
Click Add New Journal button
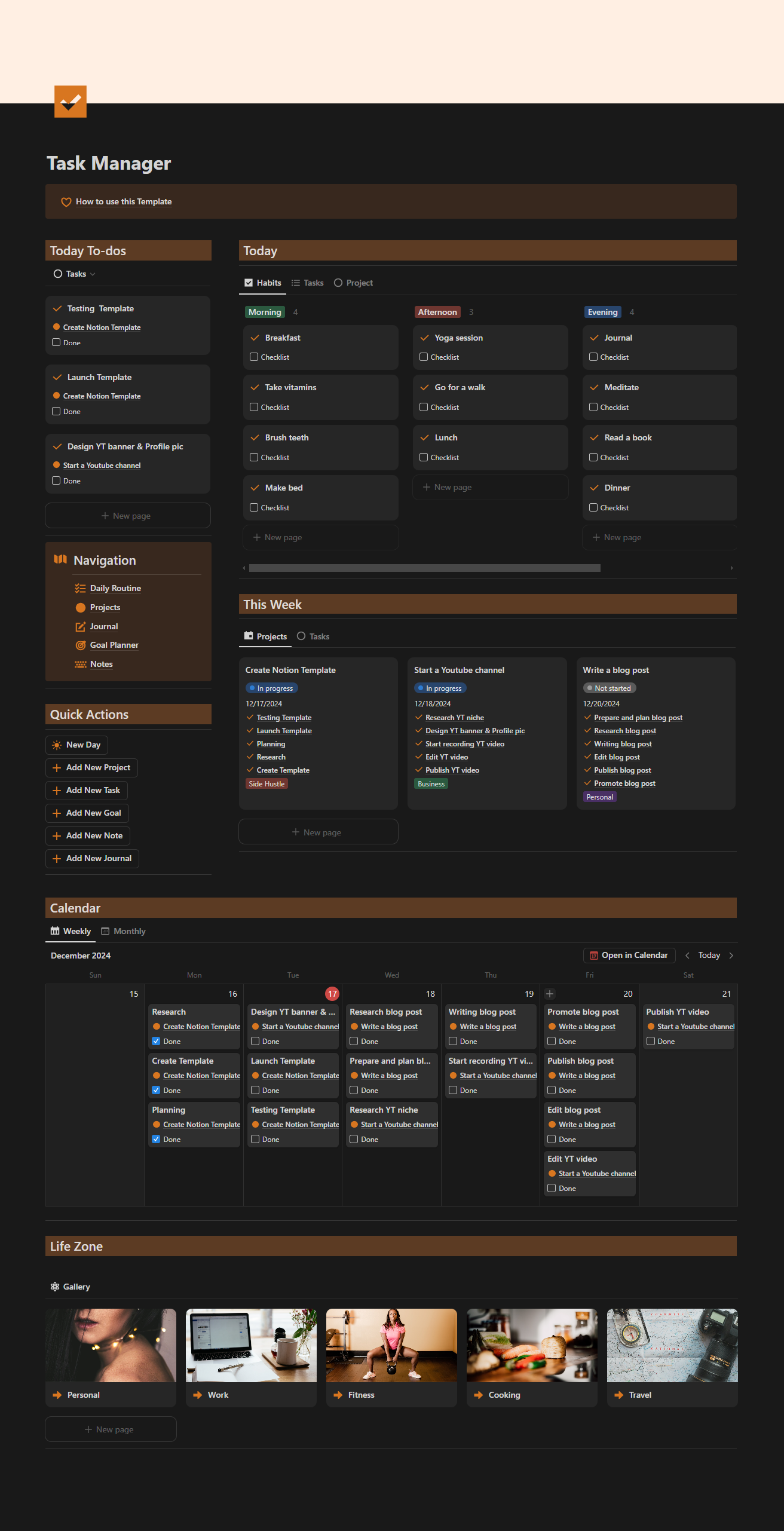(x=92, y=859)
